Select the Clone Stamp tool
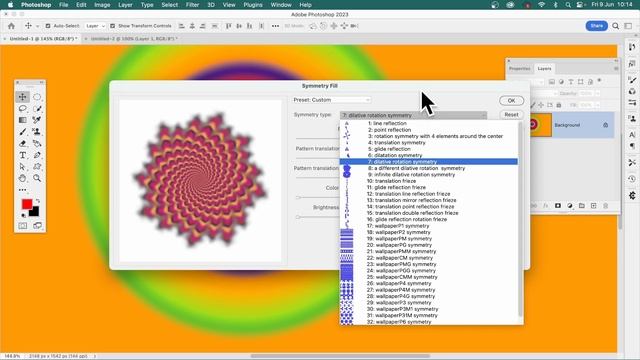 click(37, 132)
